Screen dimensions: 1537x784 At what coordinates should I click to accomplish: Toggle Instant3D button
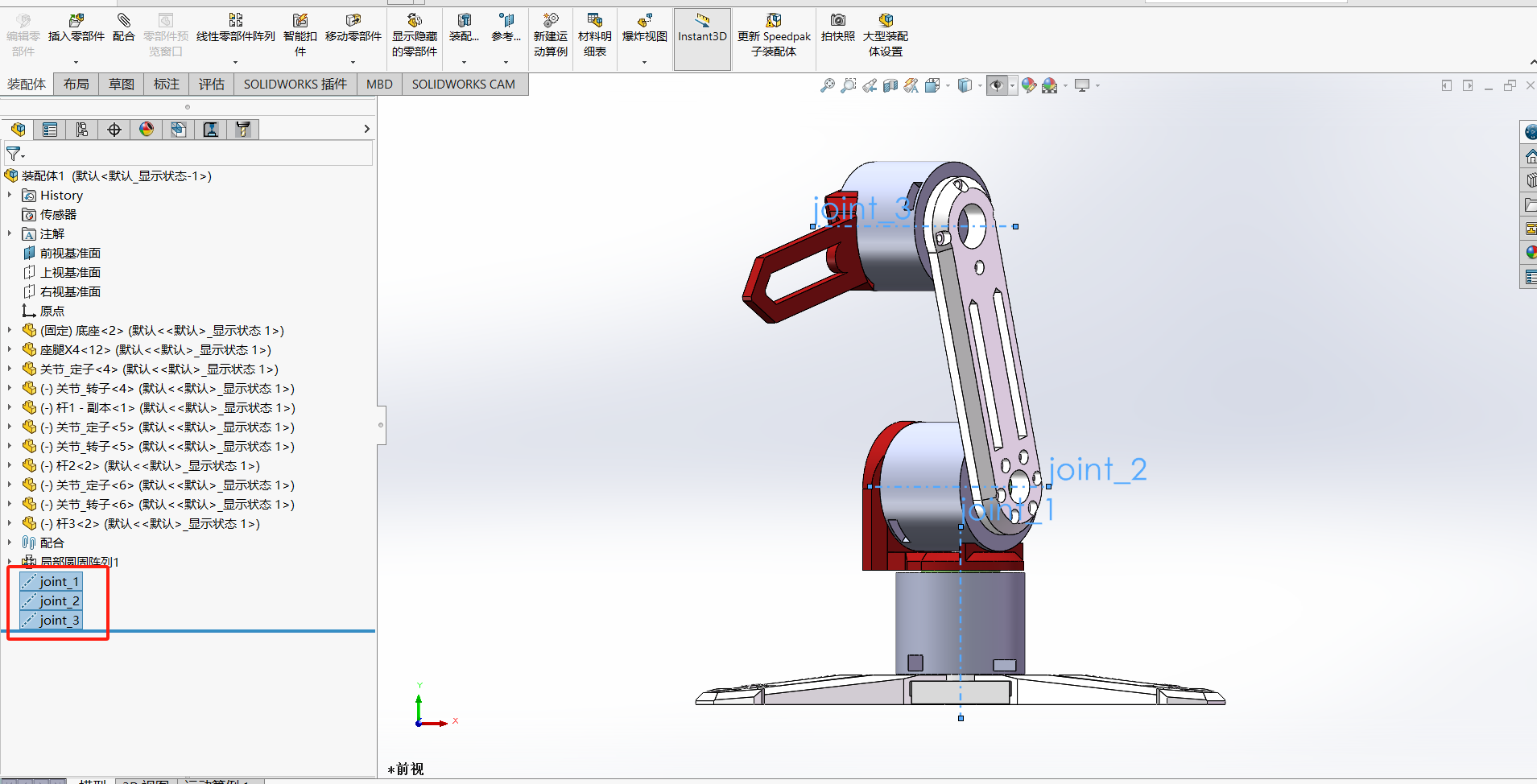(x=702, y=39)
